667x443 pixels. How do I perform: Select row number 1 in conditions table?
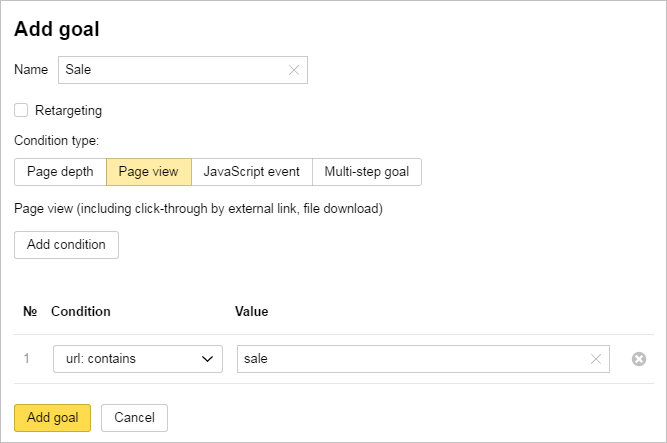[x=27, y=359]
